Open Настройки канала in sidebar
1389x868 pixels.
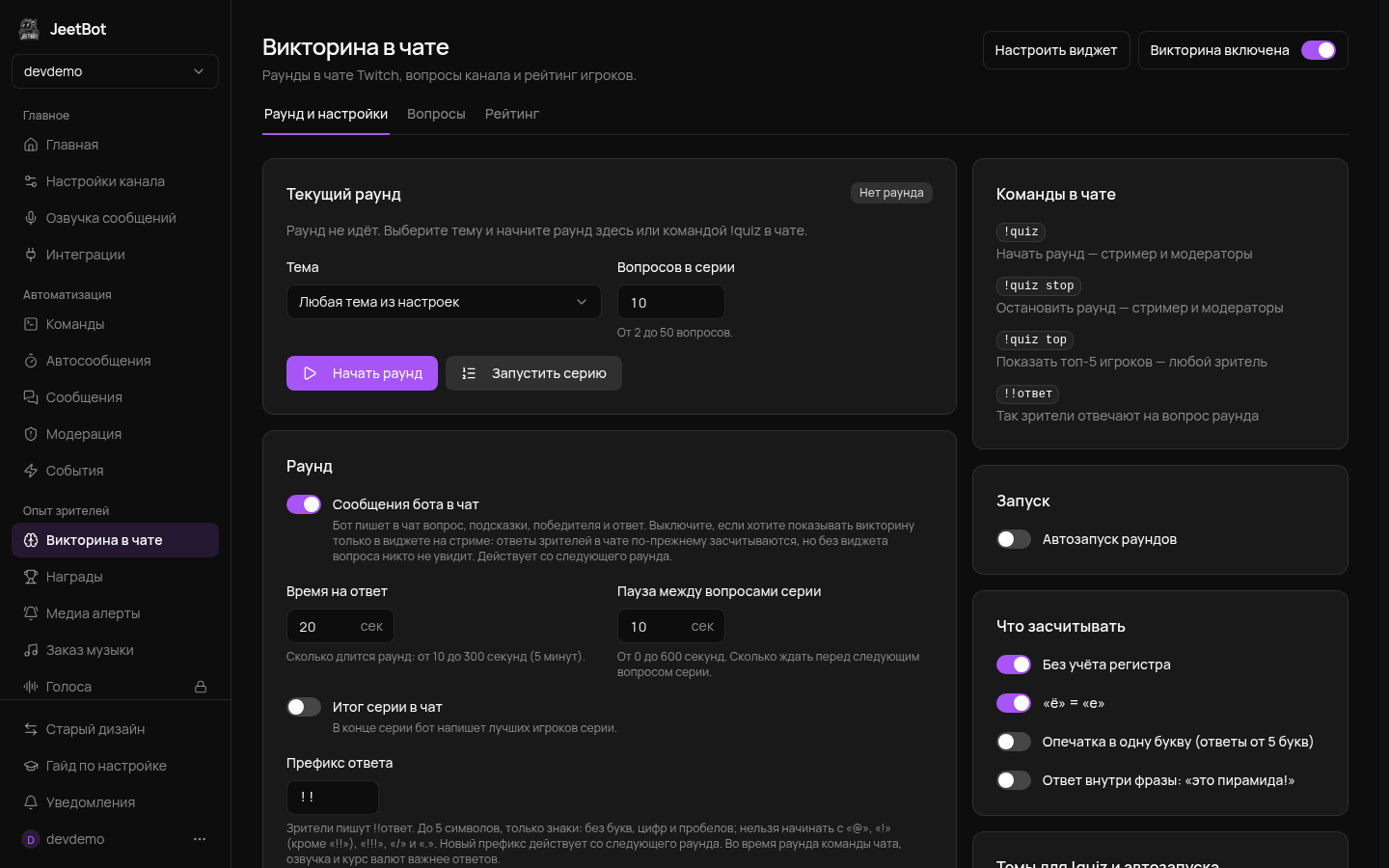[115, 181]
